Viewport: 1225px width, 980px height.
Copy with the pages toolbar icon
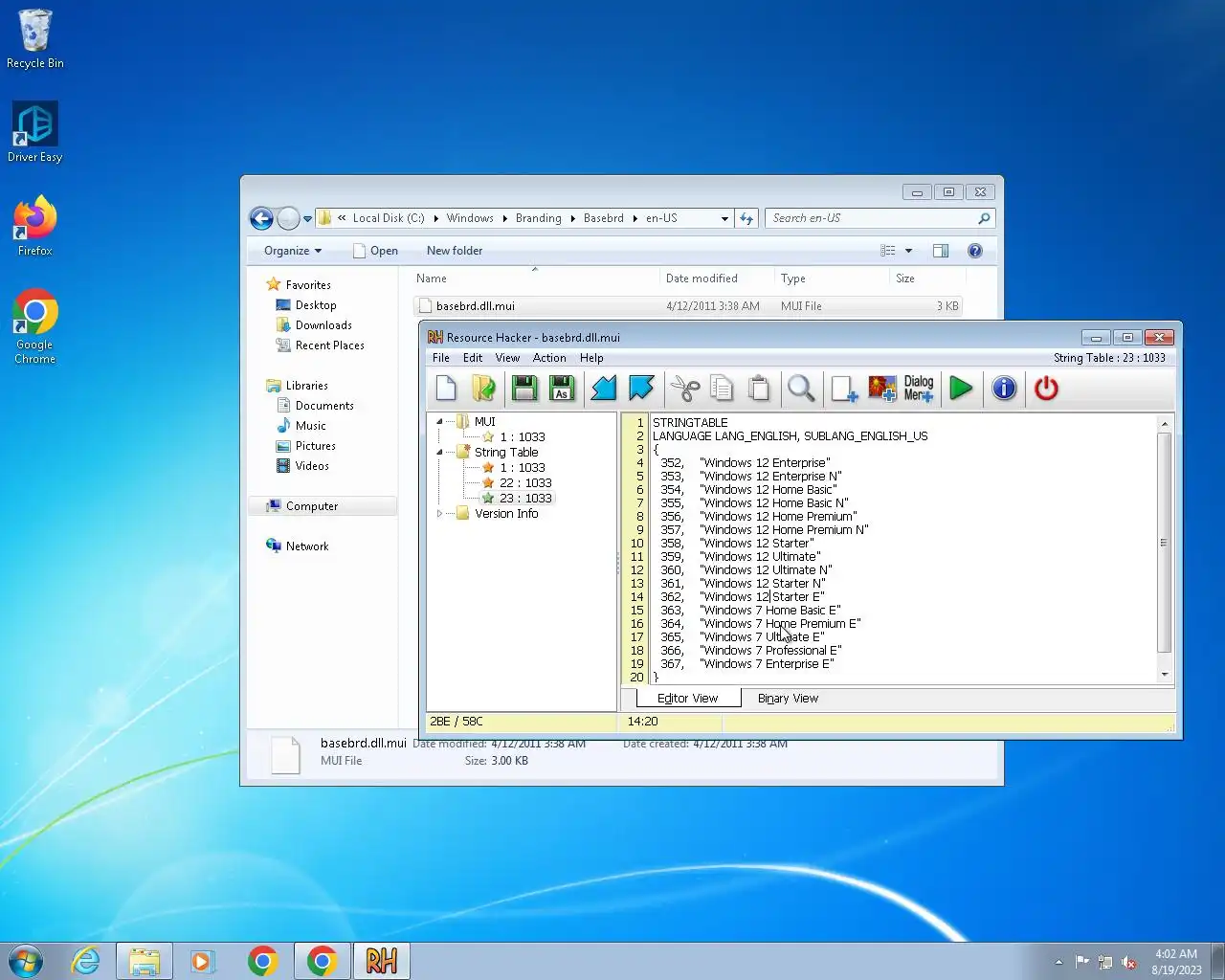(723, 389)
